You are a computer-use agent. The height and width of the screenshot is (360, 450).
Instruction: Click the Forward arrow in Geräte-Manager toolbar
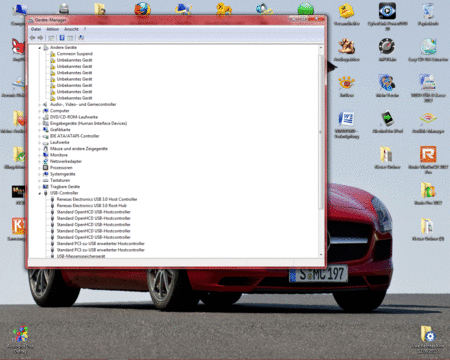tap(40, 38)
